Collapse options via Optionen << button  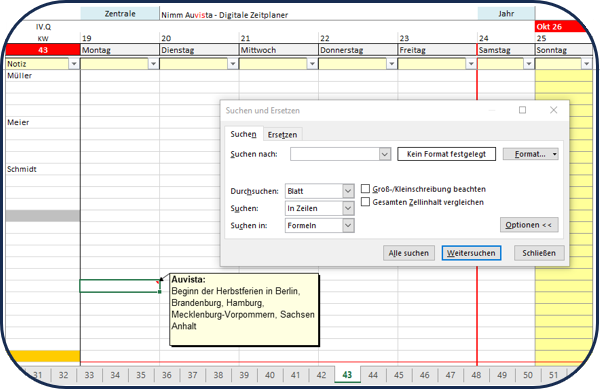529,225
